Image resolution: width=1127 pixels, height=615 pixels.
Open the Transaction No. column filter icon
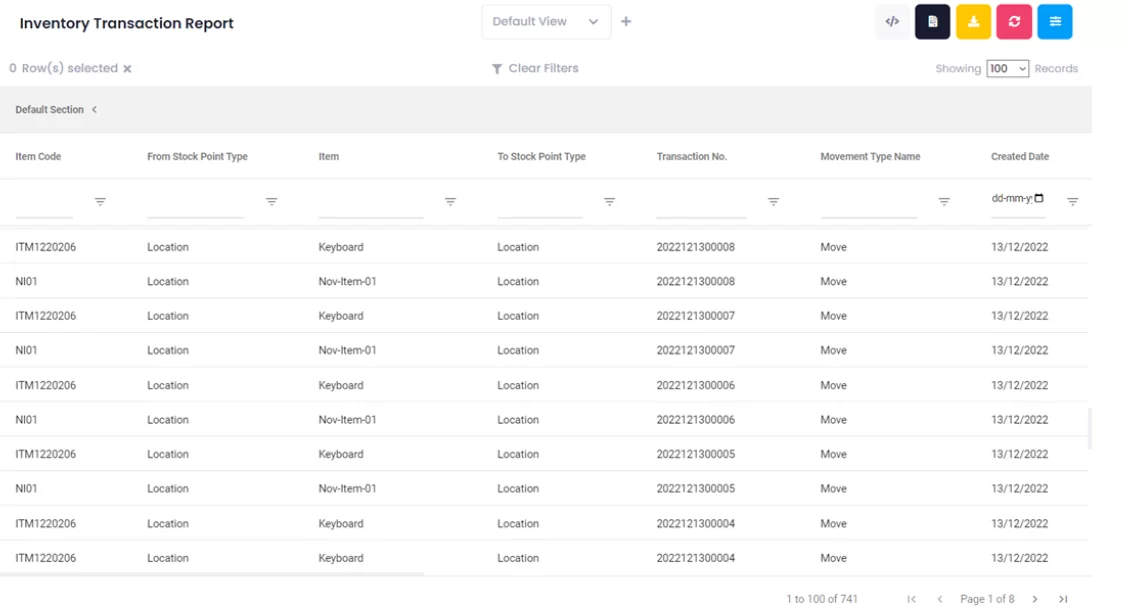(773, 202)
